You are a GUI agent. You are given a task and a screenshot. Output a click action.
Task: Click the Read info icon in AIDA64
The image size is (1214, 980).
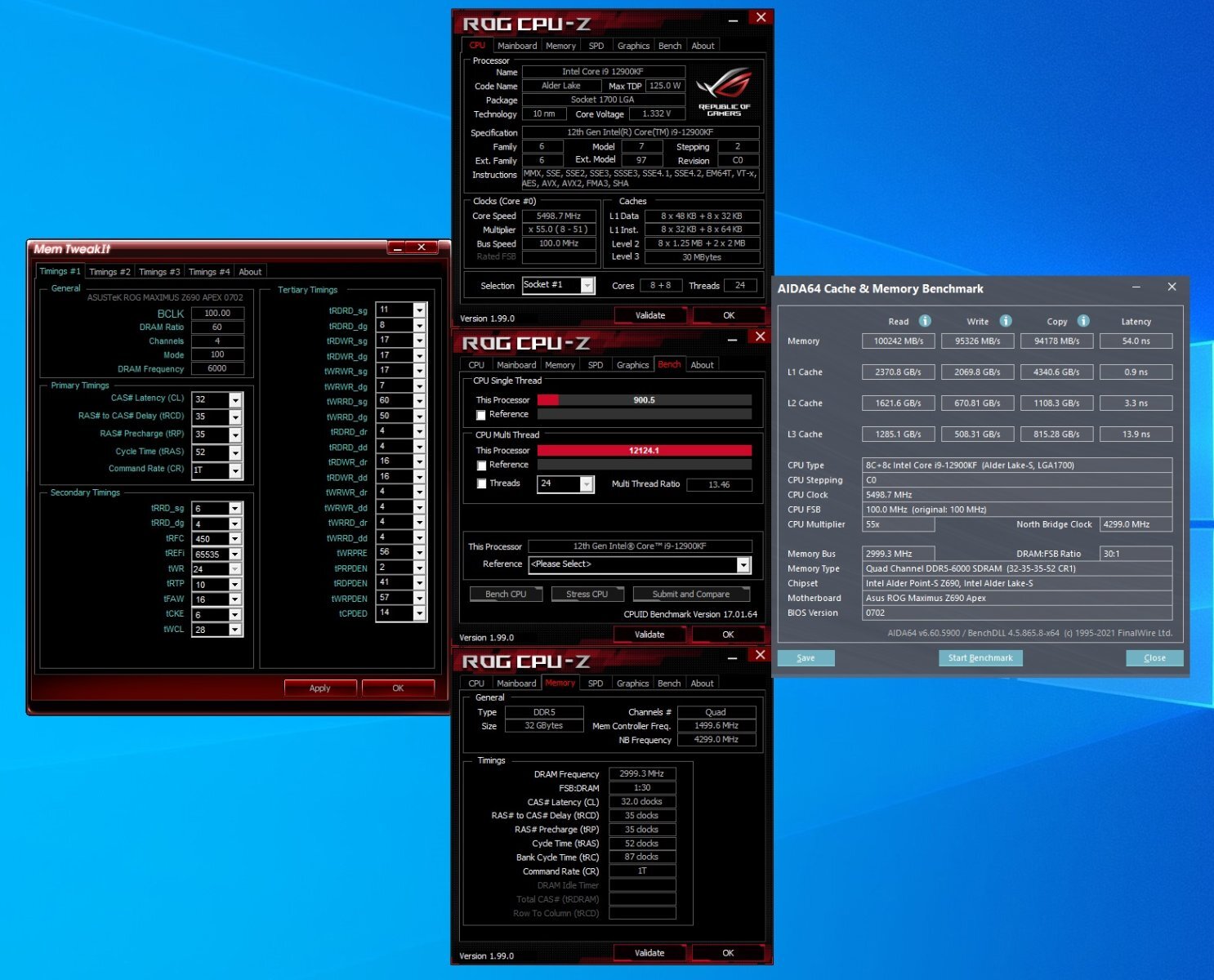click(925, 321)
